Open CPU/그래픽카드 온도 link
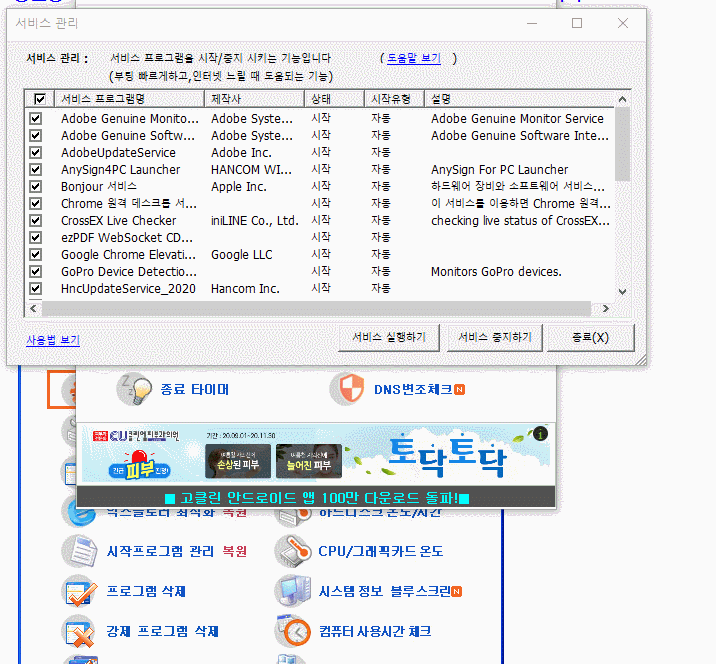Image resolution: width=716 pixels, height=664 pixels. tap(381, 551)
